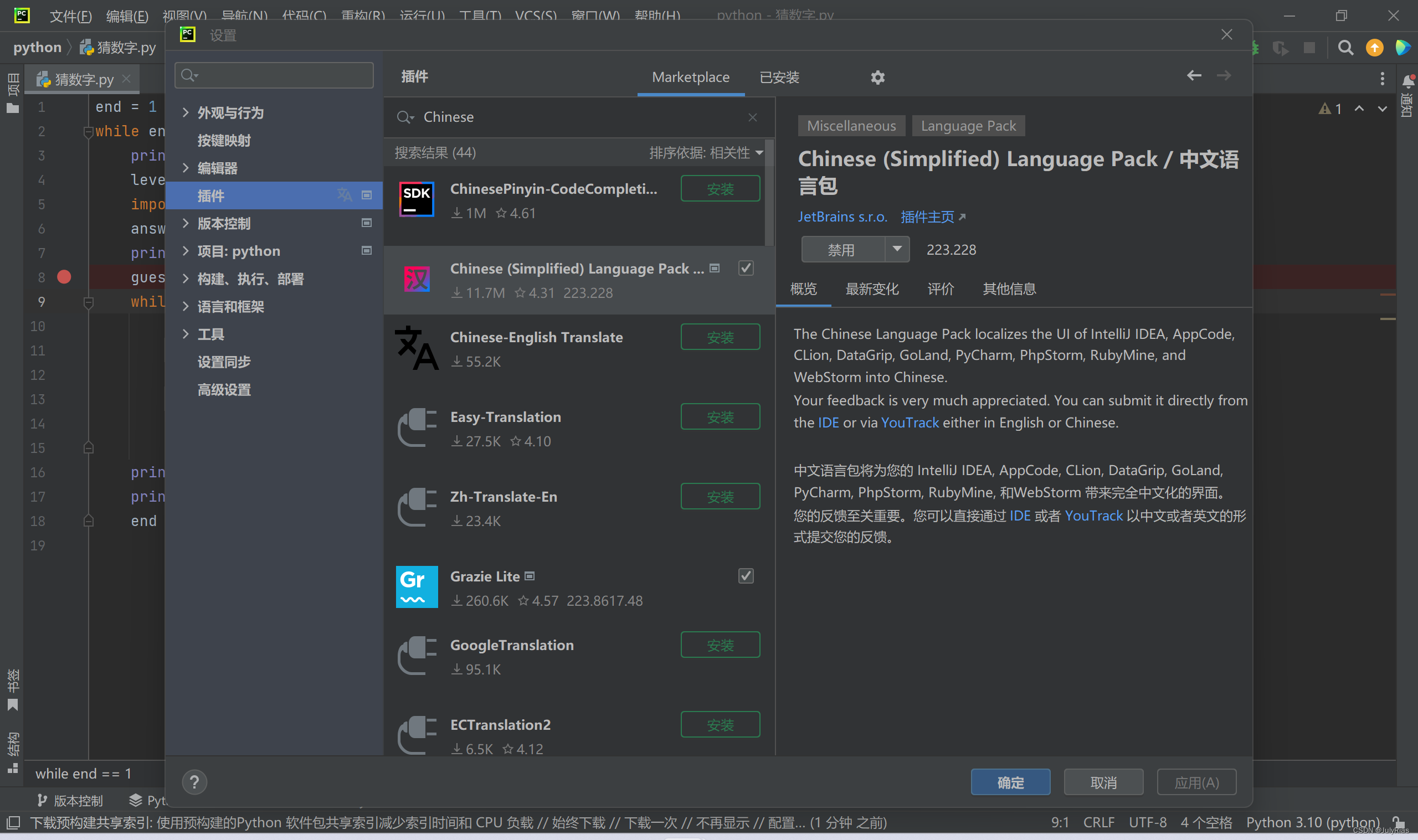Click Search Everywhere magnifier in main toolbar

(1345, 48)
